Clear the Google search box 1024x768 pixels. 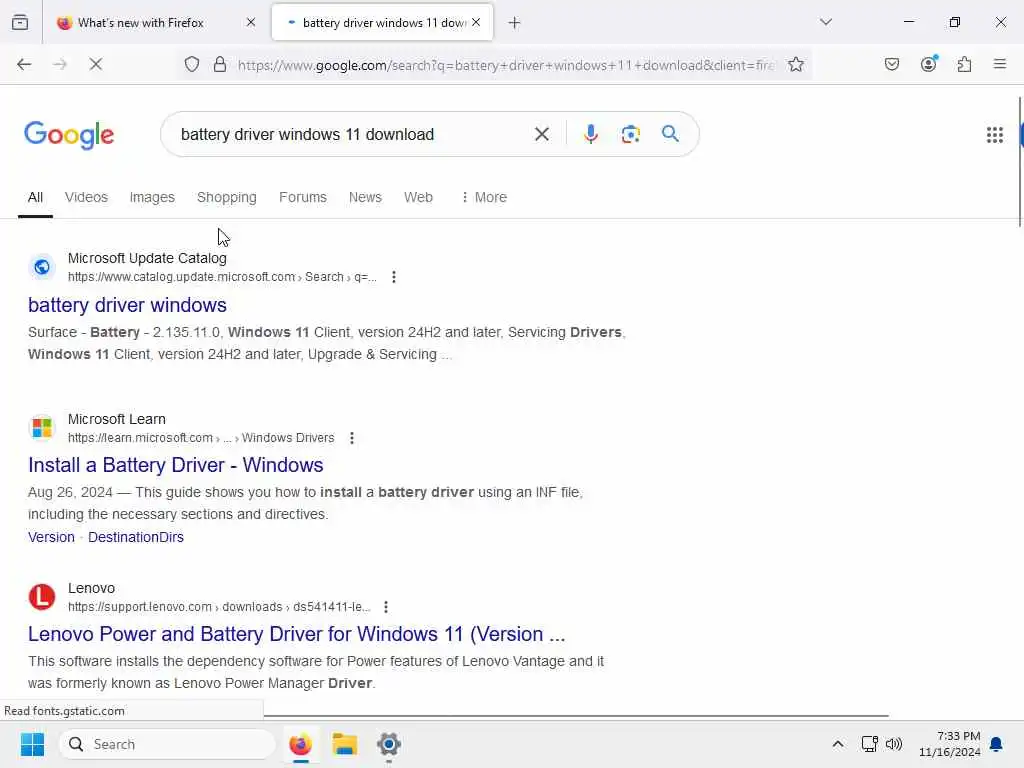(x=541, y=135)
